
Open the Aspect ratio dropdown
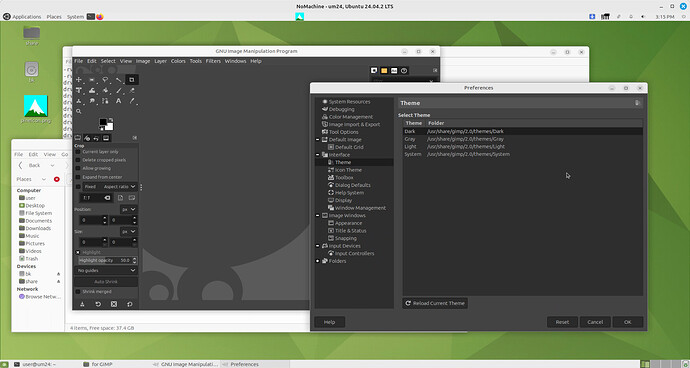tap(119, 187)
